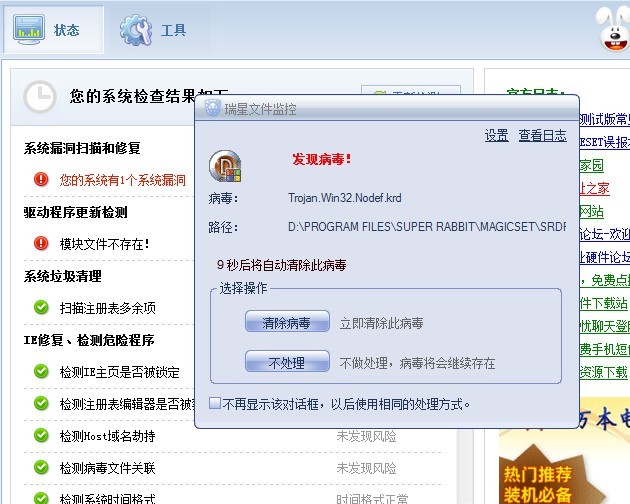Open 设置 link in Rising dialog
This screenshot has height=504, width=630.
[497, 135]
